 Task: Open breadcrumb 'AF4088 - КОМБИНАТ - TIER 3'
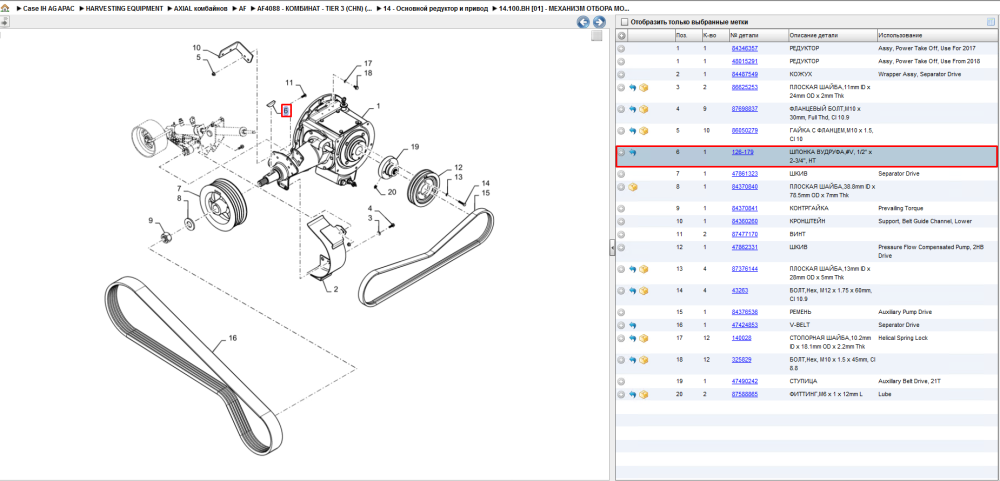314,9
